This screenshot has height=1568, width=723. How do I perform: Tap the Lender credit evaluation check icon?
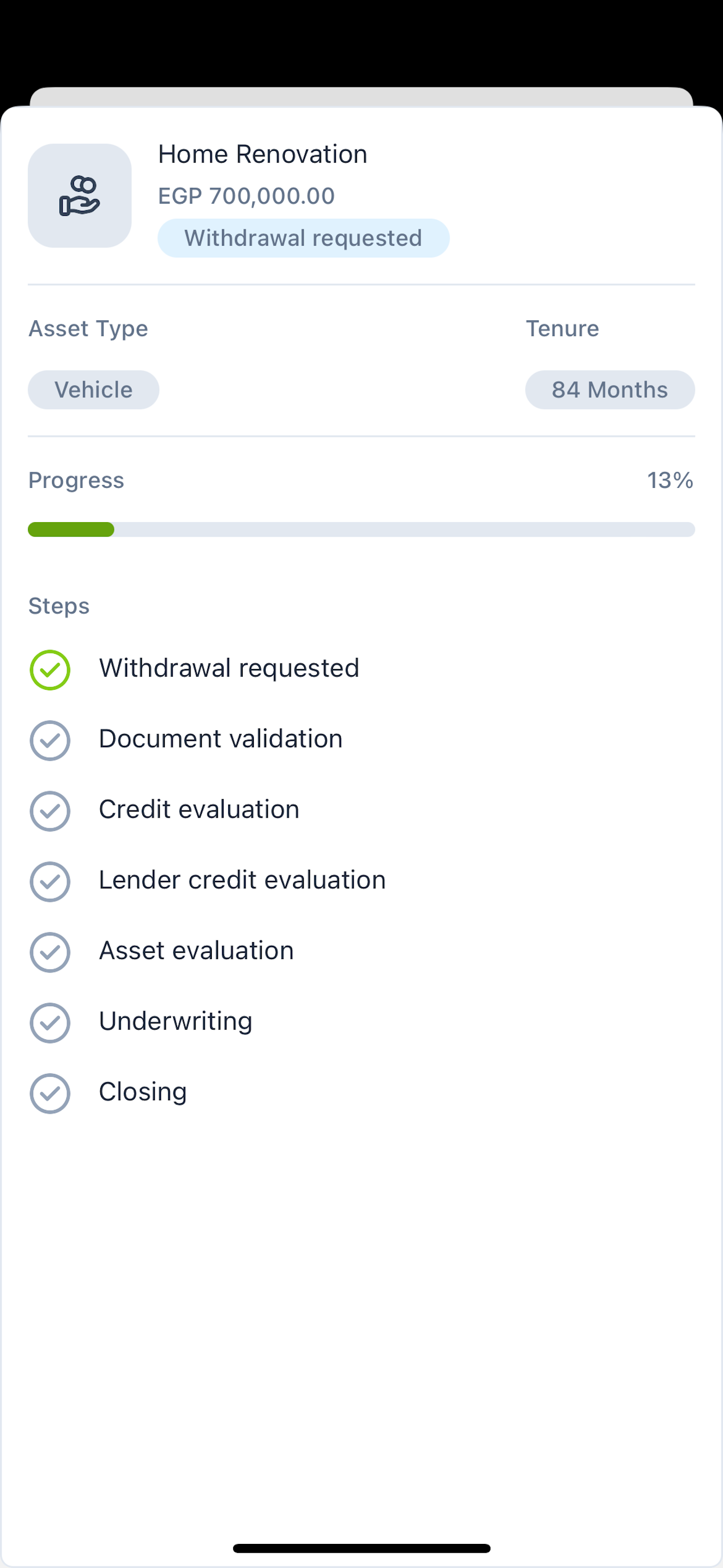(x=50, y=882)
